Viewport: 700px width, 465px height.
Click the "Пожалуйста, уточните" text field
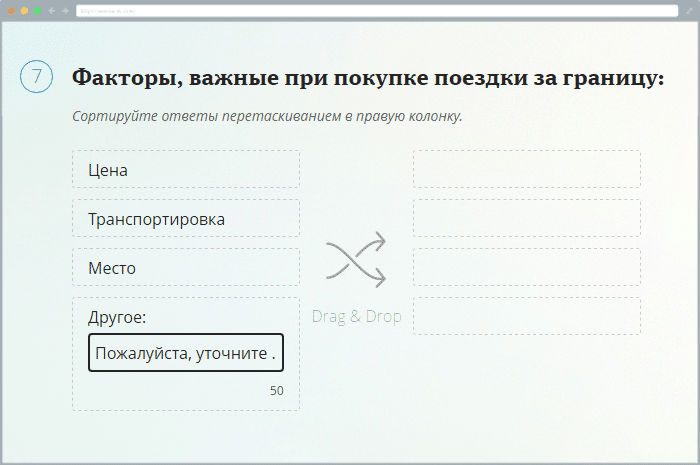point(186,353)
